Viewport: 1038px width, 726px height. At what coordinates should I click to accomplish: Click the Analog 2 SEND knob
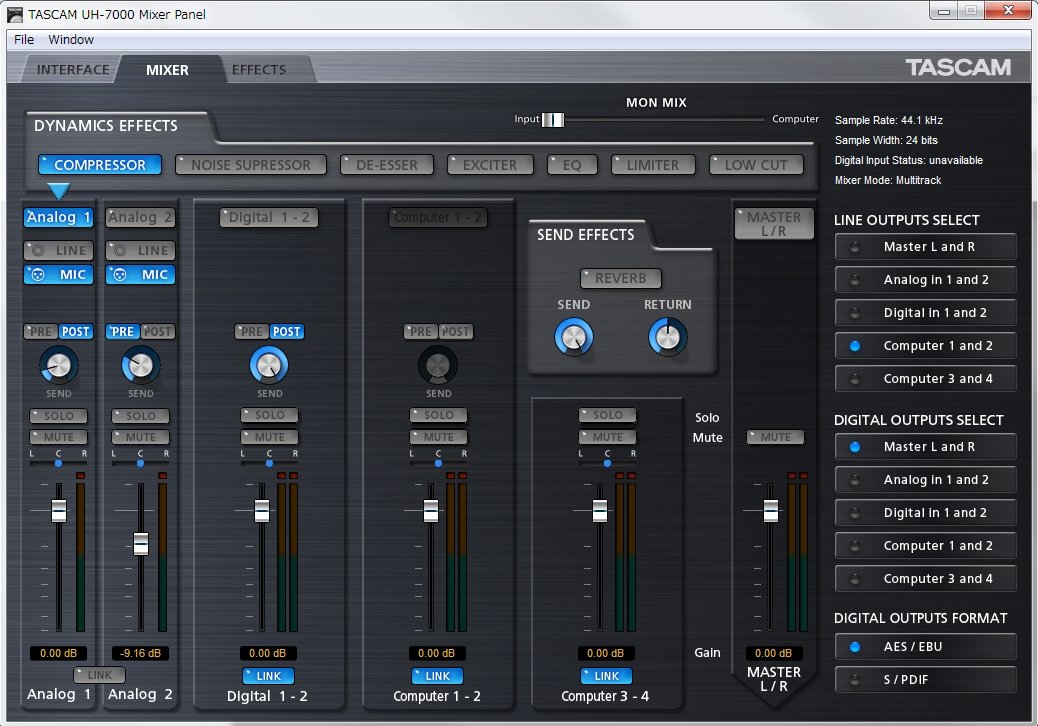[140, 365]
